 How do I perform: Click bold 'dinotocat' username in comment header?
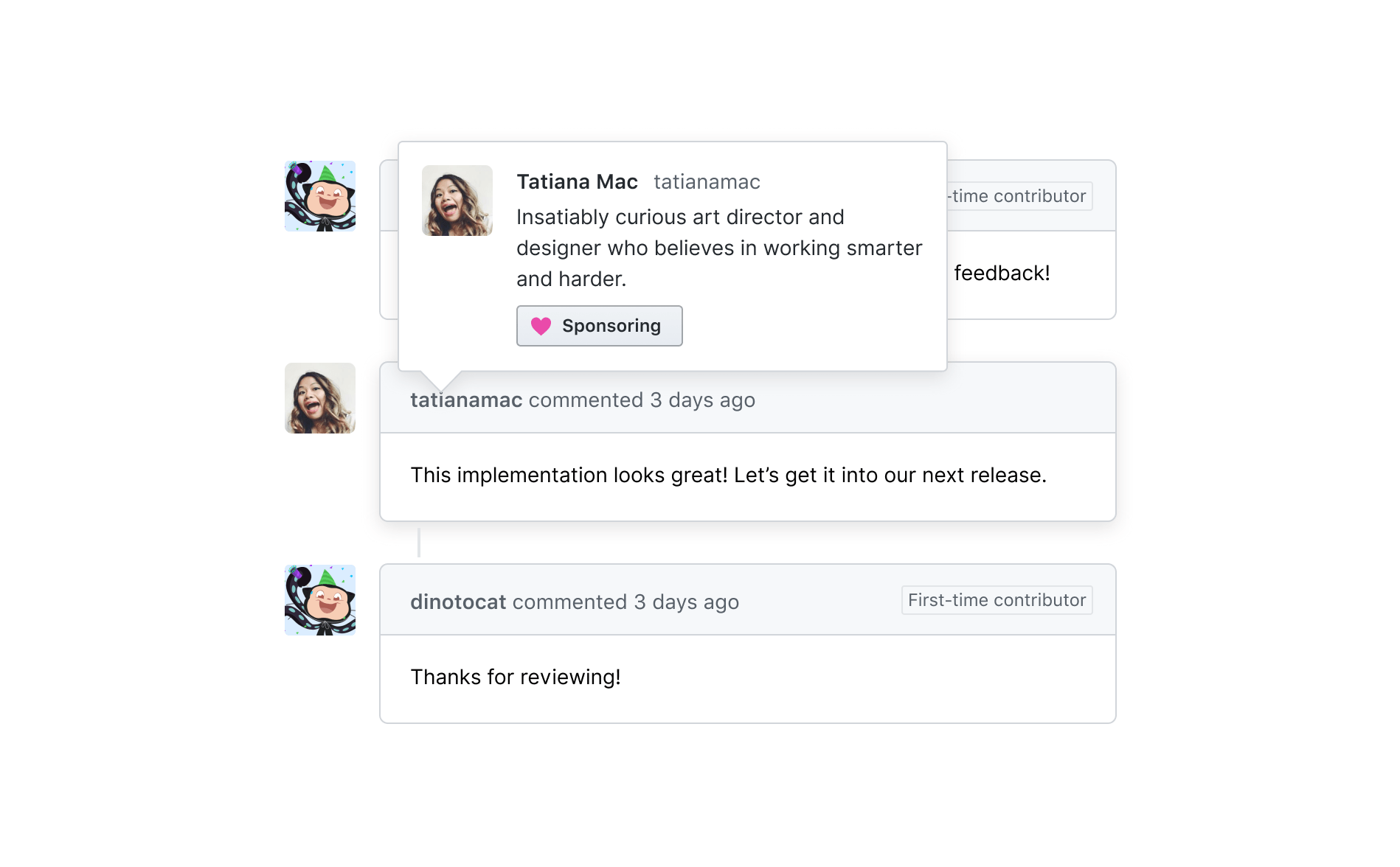click(458, 602)
